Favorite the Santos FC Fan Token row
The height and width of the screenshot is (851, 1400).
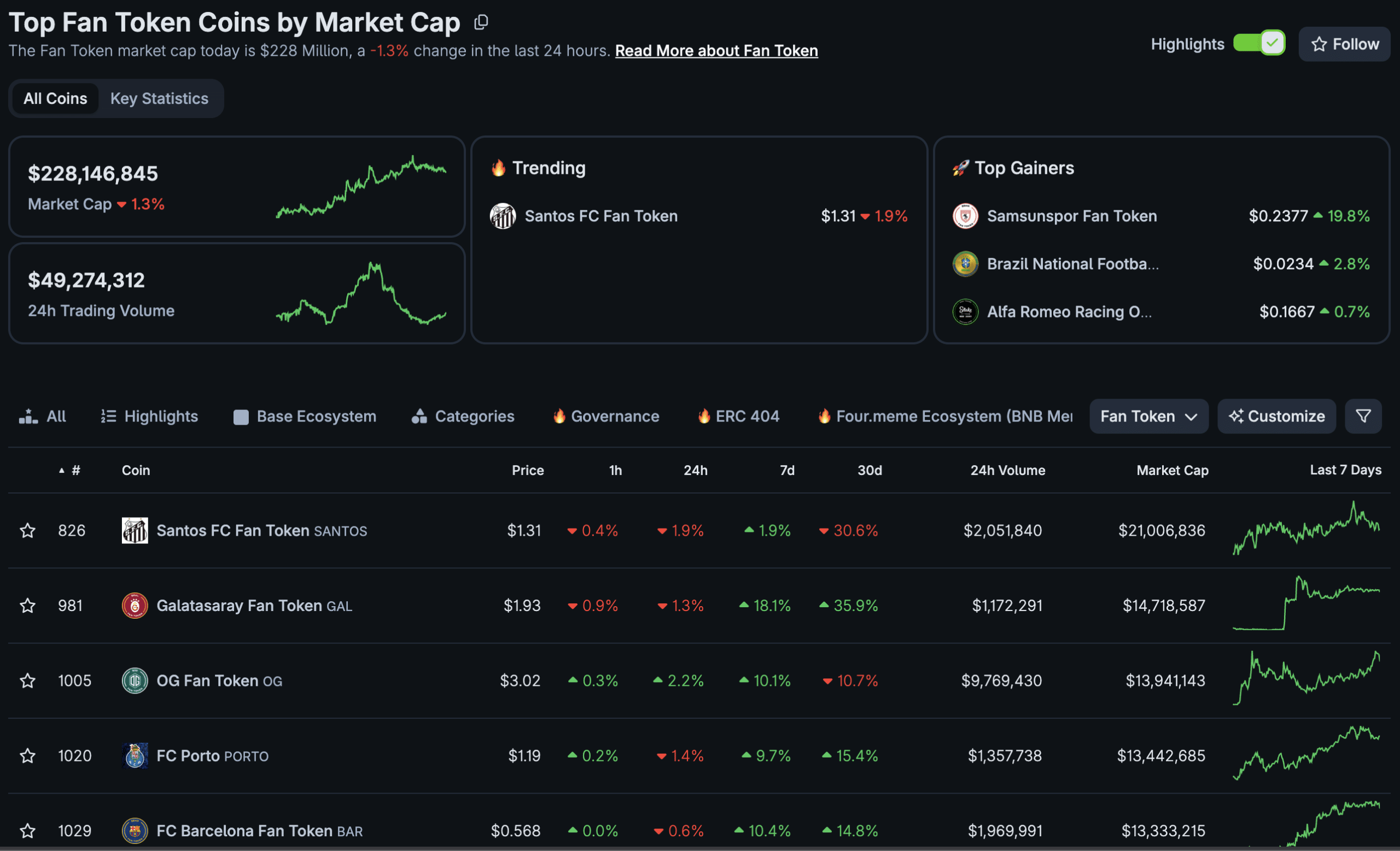pyautogui.click(x=27, y=530)
